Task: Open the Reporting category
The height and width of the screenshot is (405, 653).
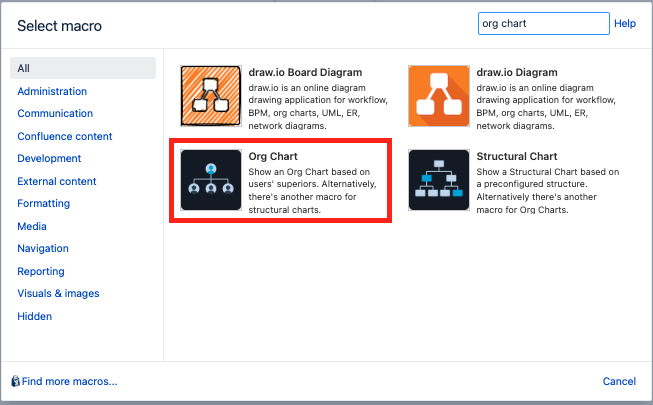Action: coord(41,271)
